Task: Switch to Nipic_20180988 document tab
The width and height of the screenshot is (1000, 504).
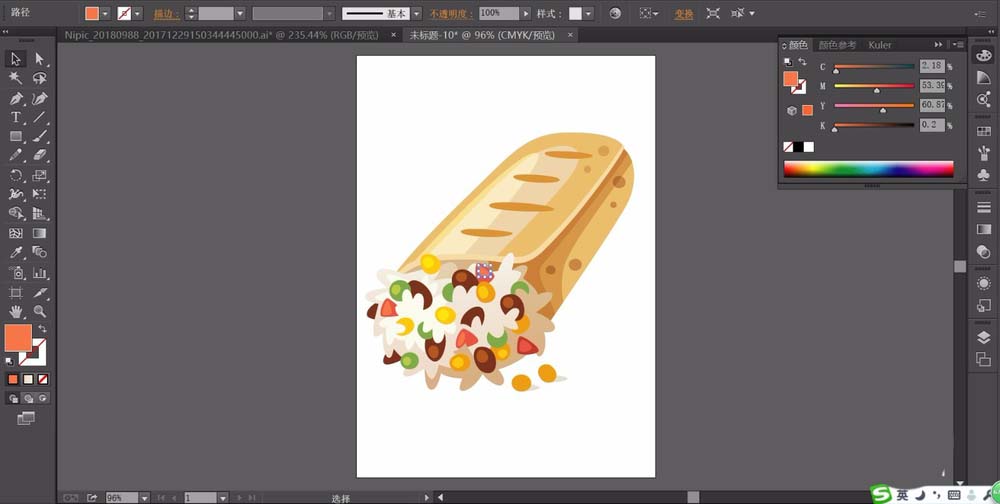Action: 221,35
